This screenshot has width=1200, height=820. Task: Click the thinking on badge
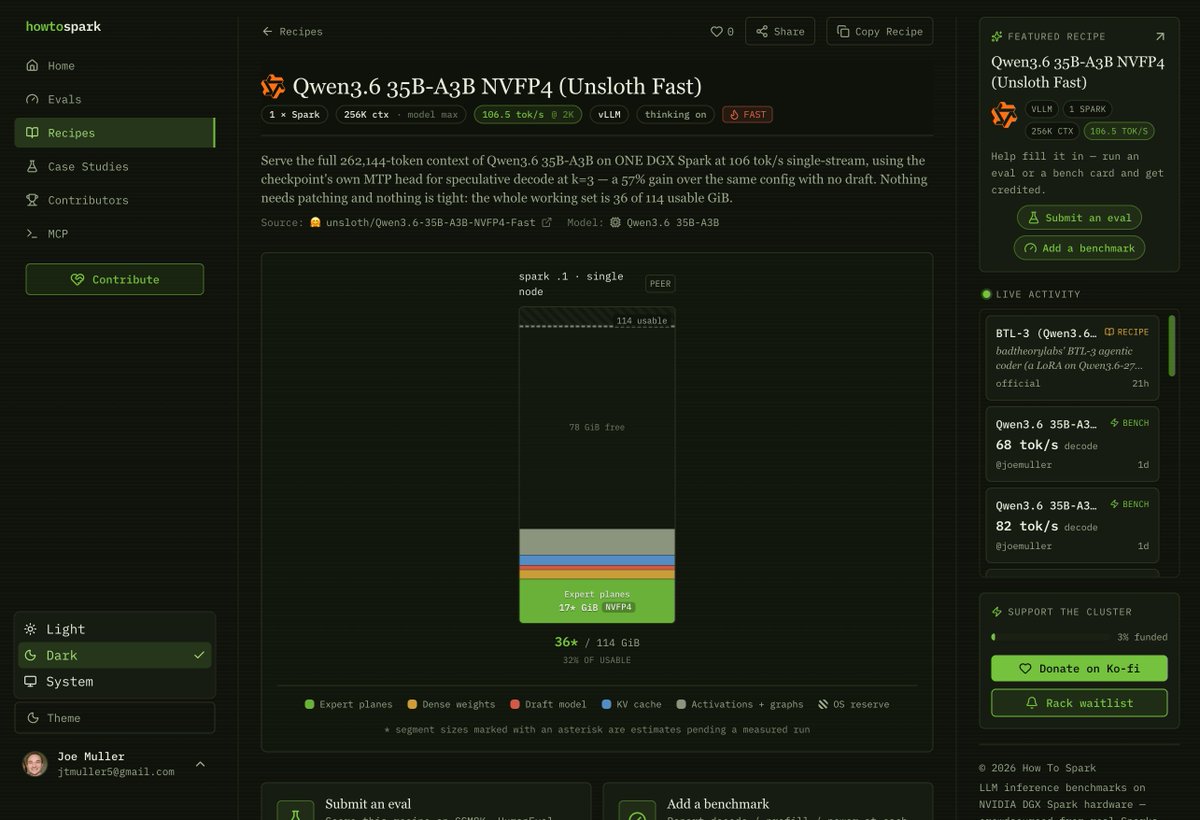click(x=675, y=115)
